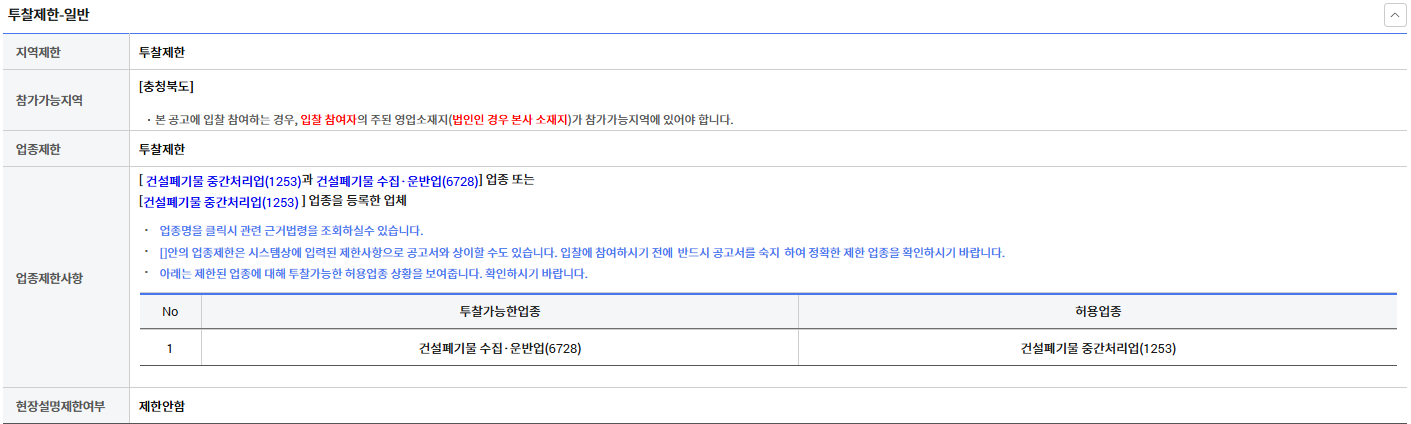Click 중간처리업(1253) cell under 허용업종 column
The width and height of the screenshot is (1411, 424).
[1098, 349]
